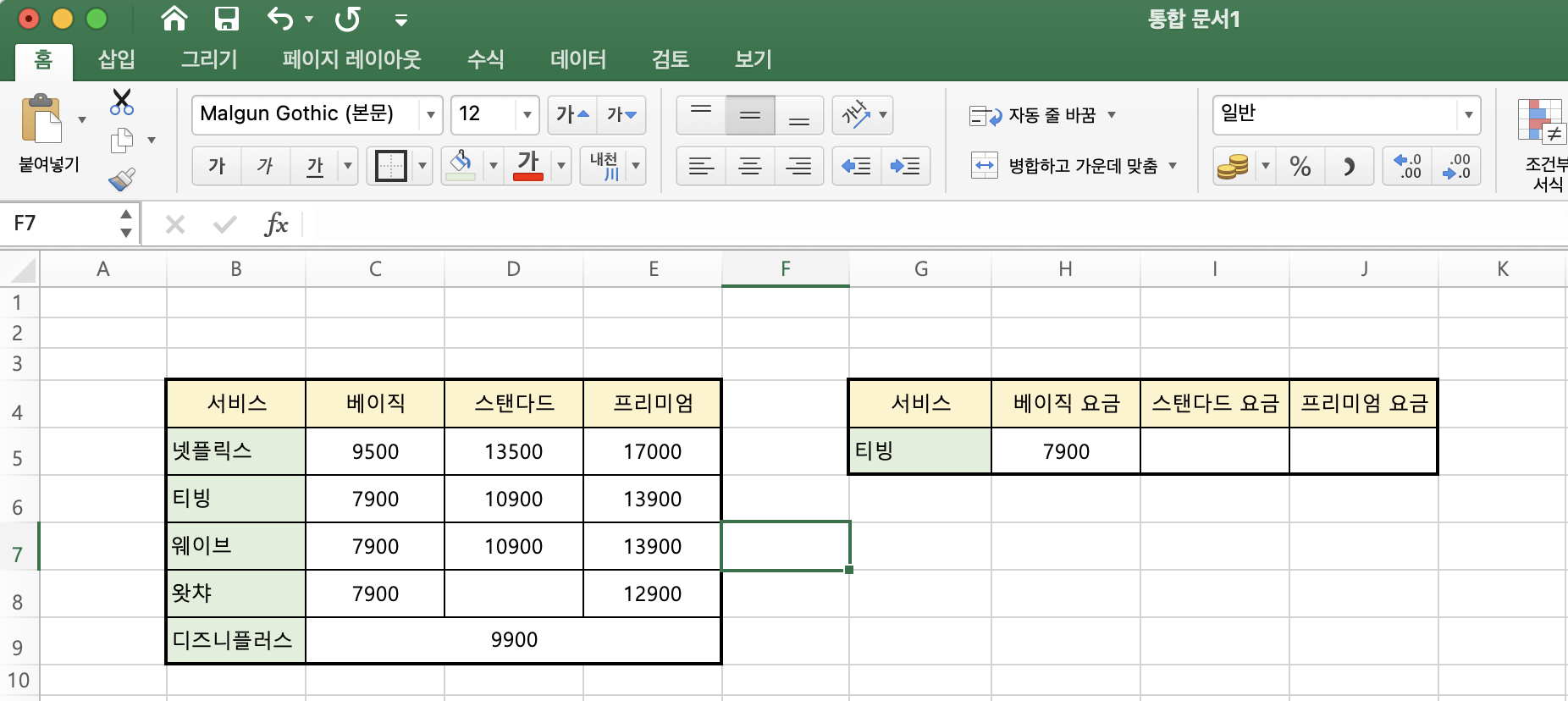The width and height of the screenshot is (1568, 701).
Task: Toggle bold formatting
Action: pos(217,166)
